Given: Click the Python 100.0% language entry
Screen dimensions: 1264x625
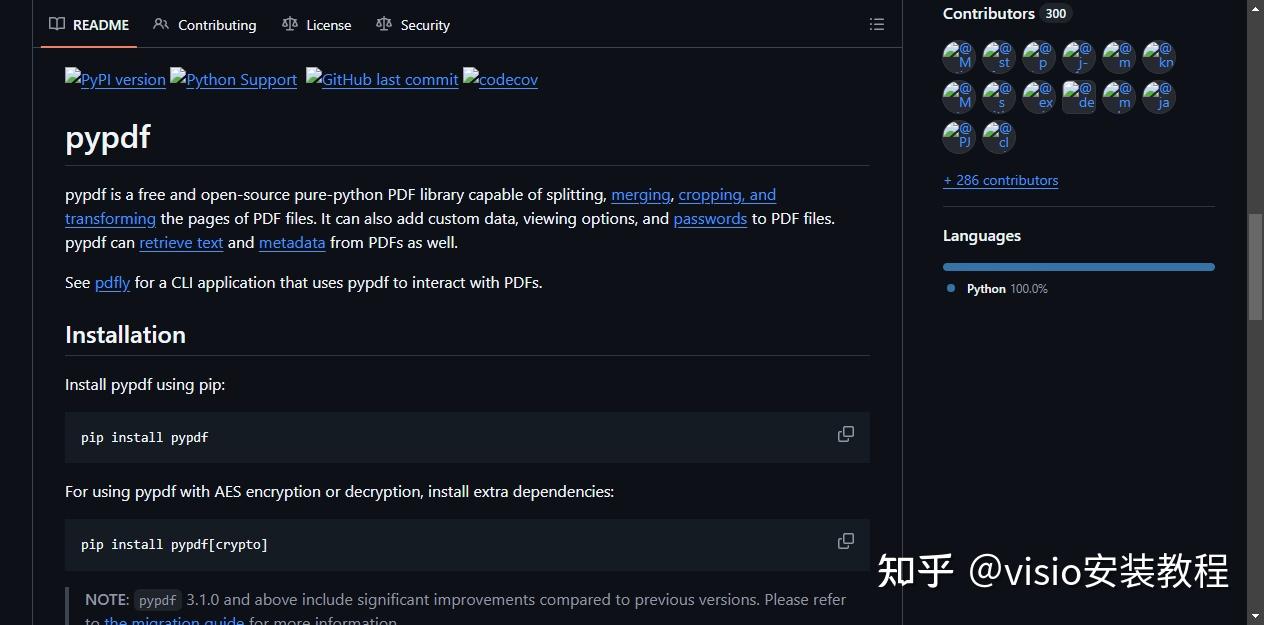Looking at the screenshot, I should coord(998,289).
